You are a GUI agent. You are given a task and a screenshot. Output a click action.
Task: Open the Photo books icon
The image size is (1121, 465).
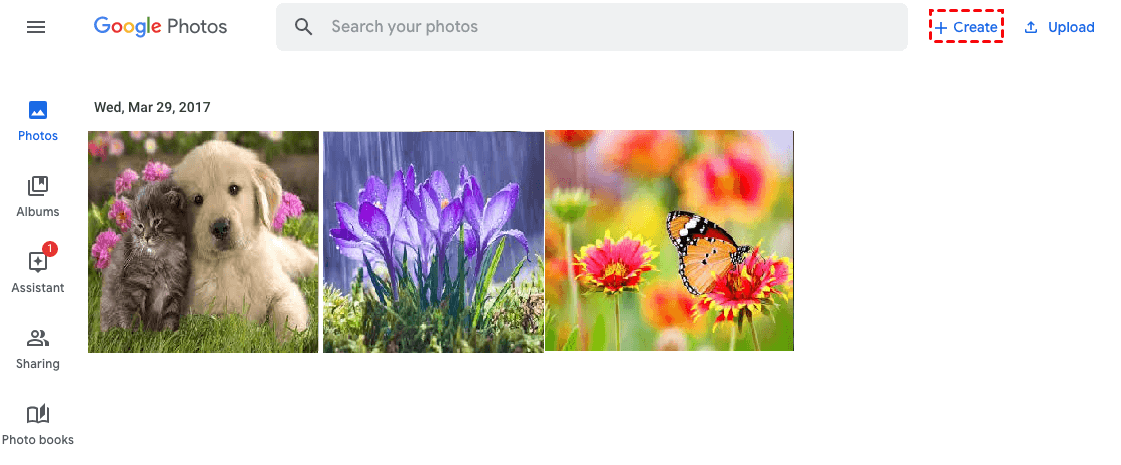click(38, 414)
